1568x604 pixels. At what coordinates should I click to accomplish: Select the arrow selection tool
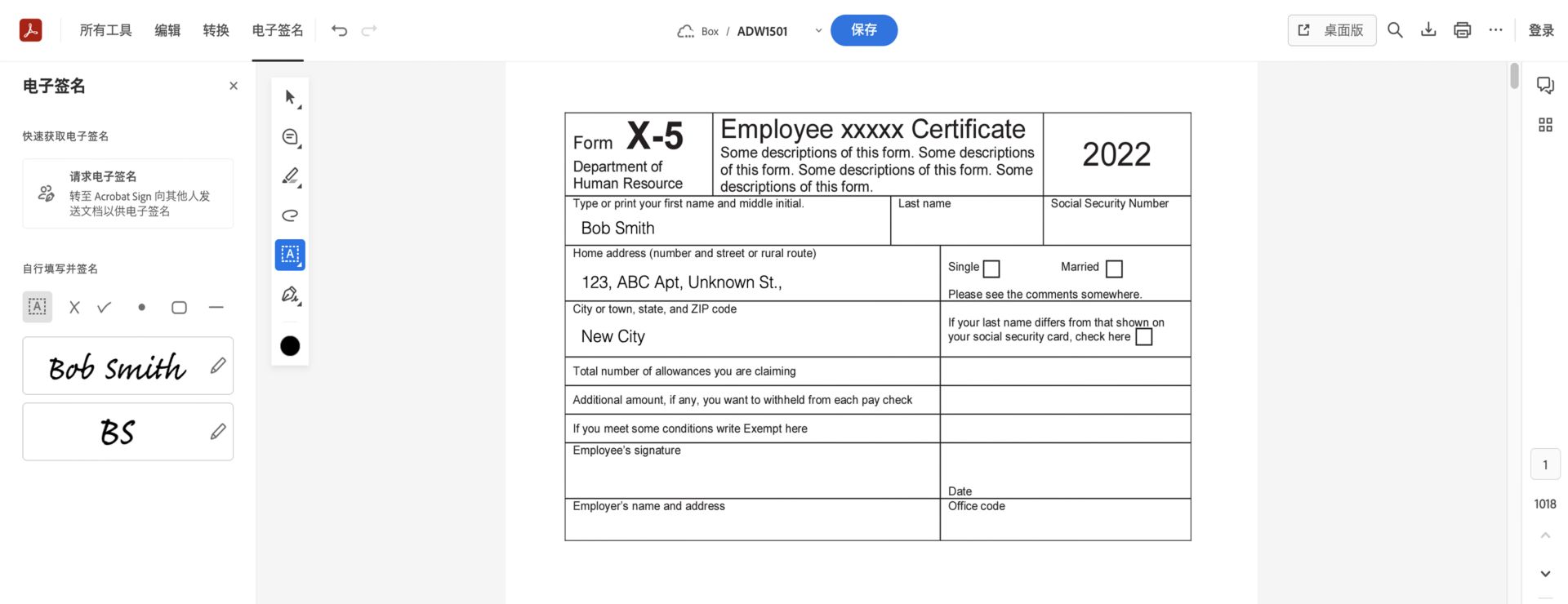290,98
